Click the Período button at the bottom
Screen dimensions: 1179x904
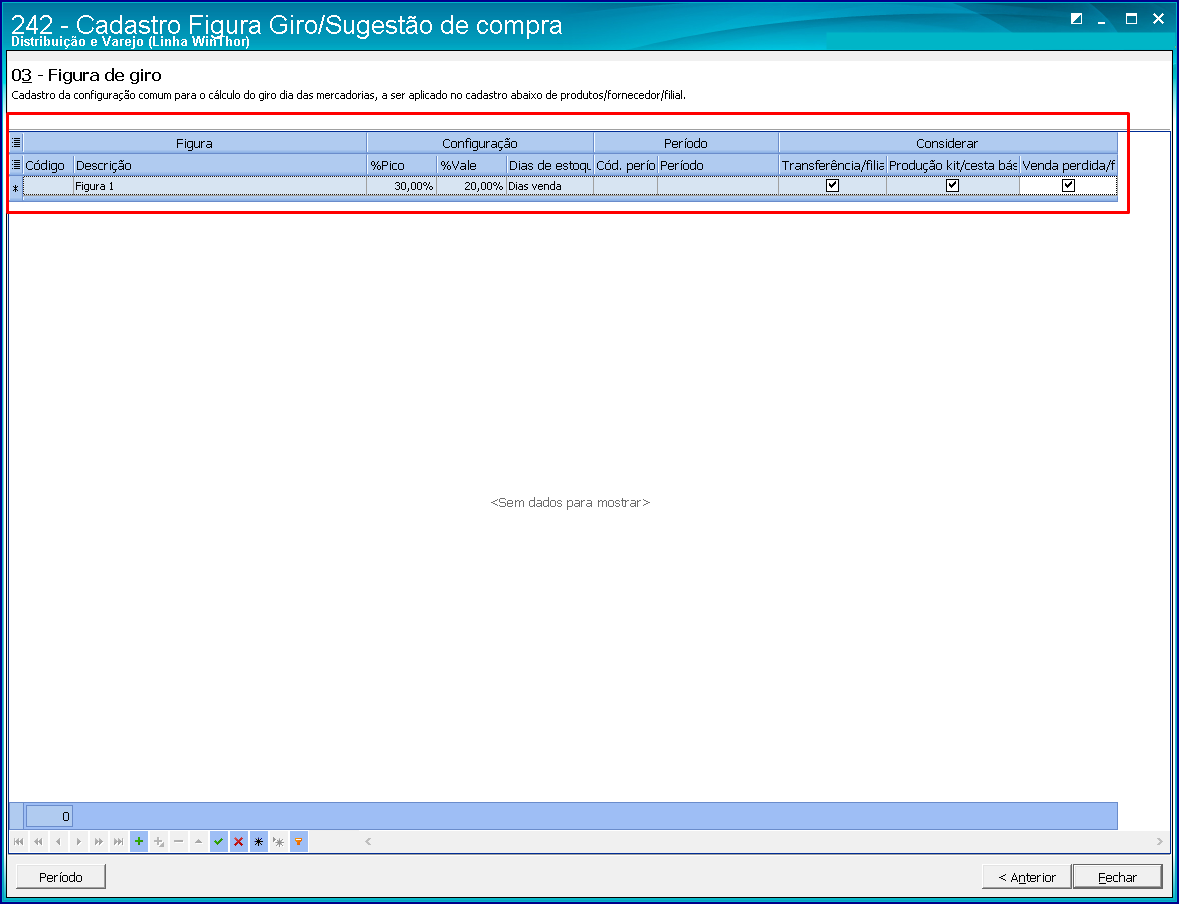click(61, 877)
